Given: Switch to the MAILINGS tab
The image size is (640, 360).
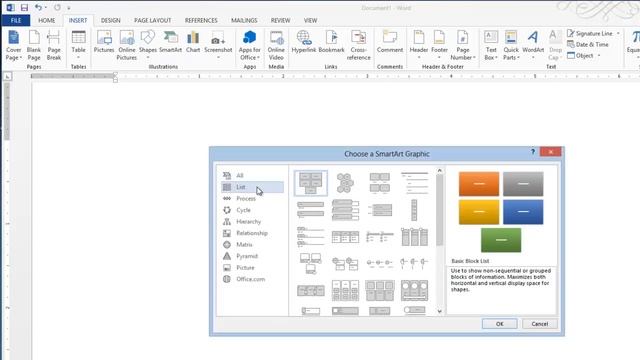Looking at the screenshot, I should pyautogui.click(x=244, y=20).
